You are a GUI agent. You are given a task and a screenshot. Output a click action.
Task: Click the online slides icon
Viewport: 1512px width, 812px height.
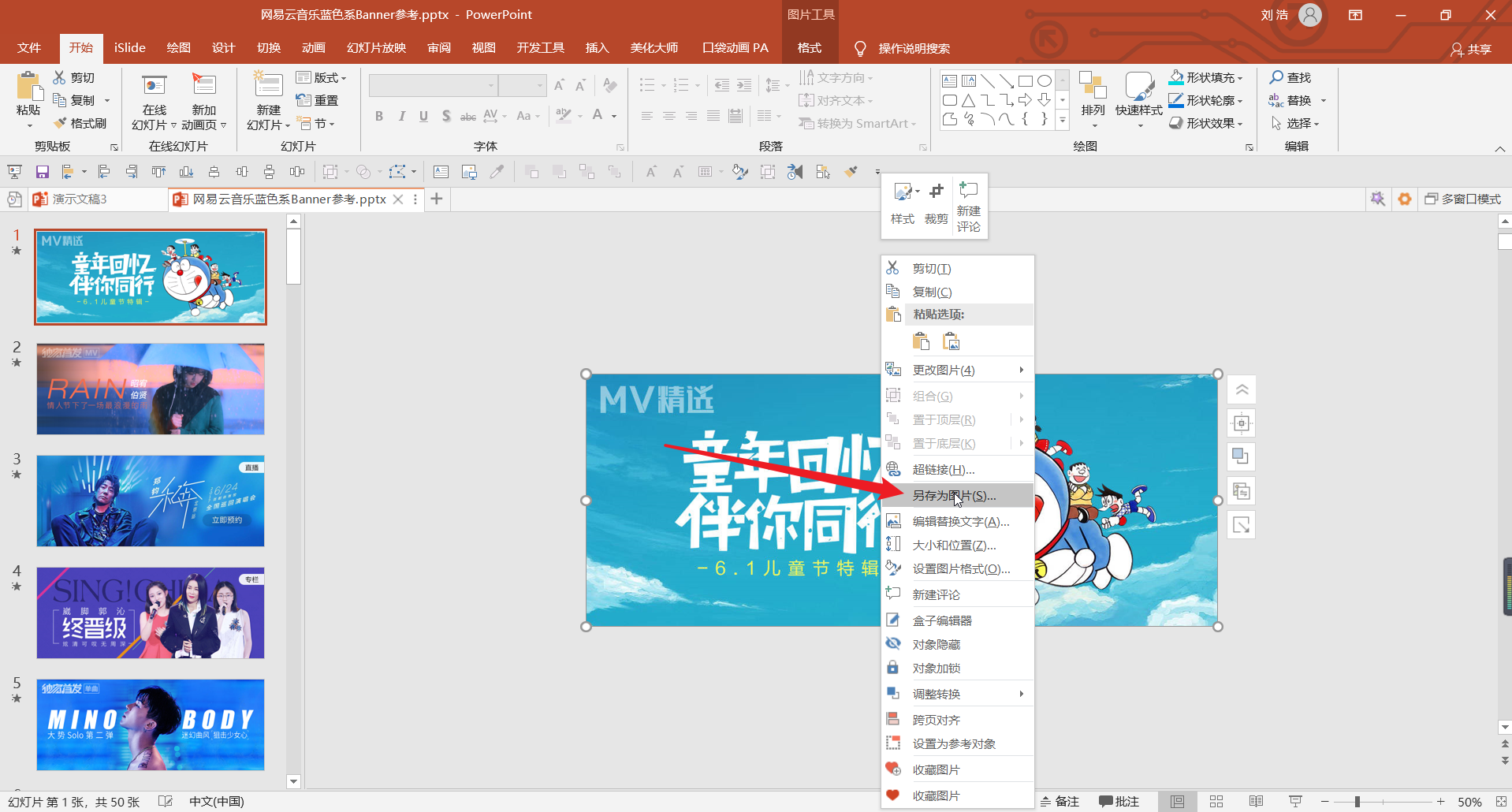(x=155, y=84)
